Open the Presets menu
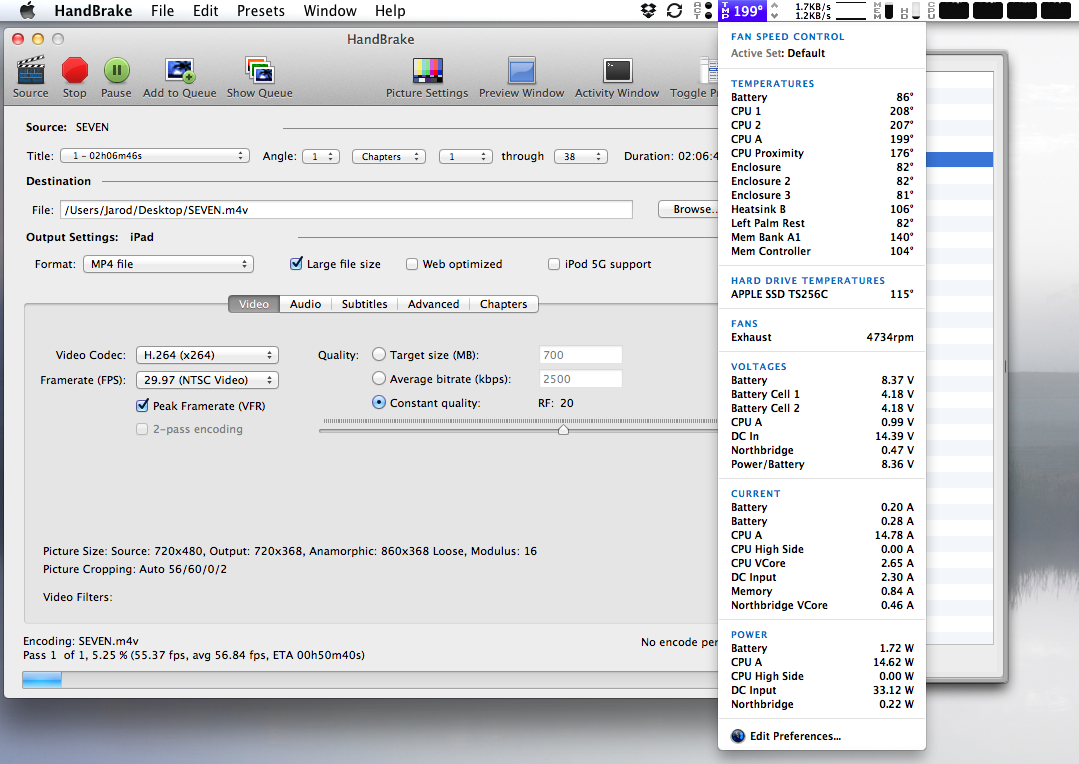Screen dimensions: 1079x764 [261, 10]
